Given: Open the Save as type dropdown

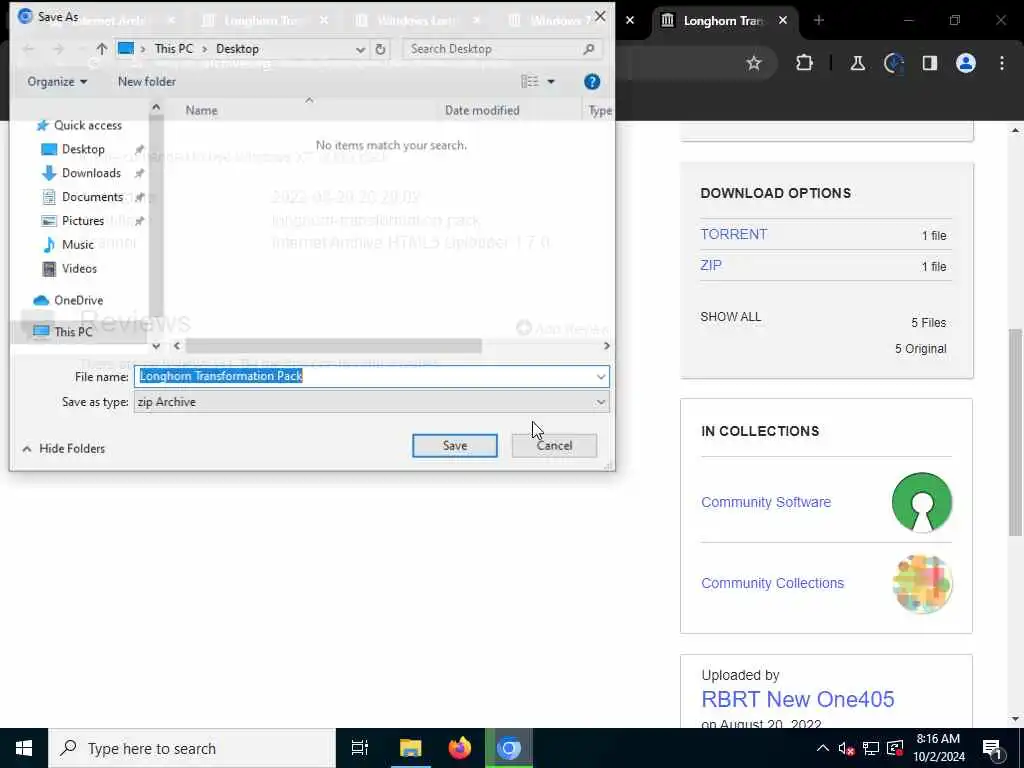Looking at the screenshot, I should [372, 402].
